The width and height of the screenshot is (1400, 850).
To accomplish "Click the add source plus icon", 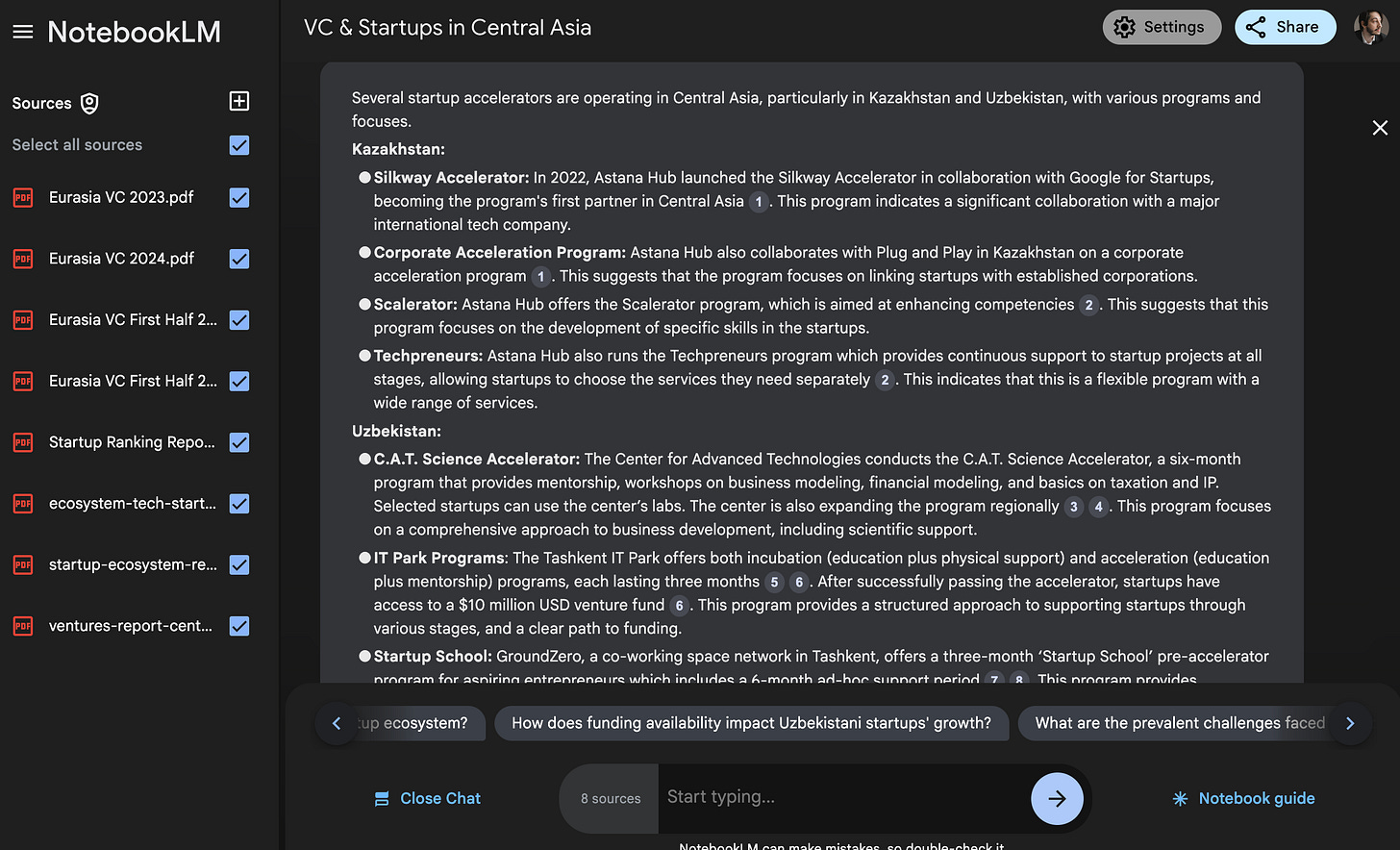I will tap(239, 101).
